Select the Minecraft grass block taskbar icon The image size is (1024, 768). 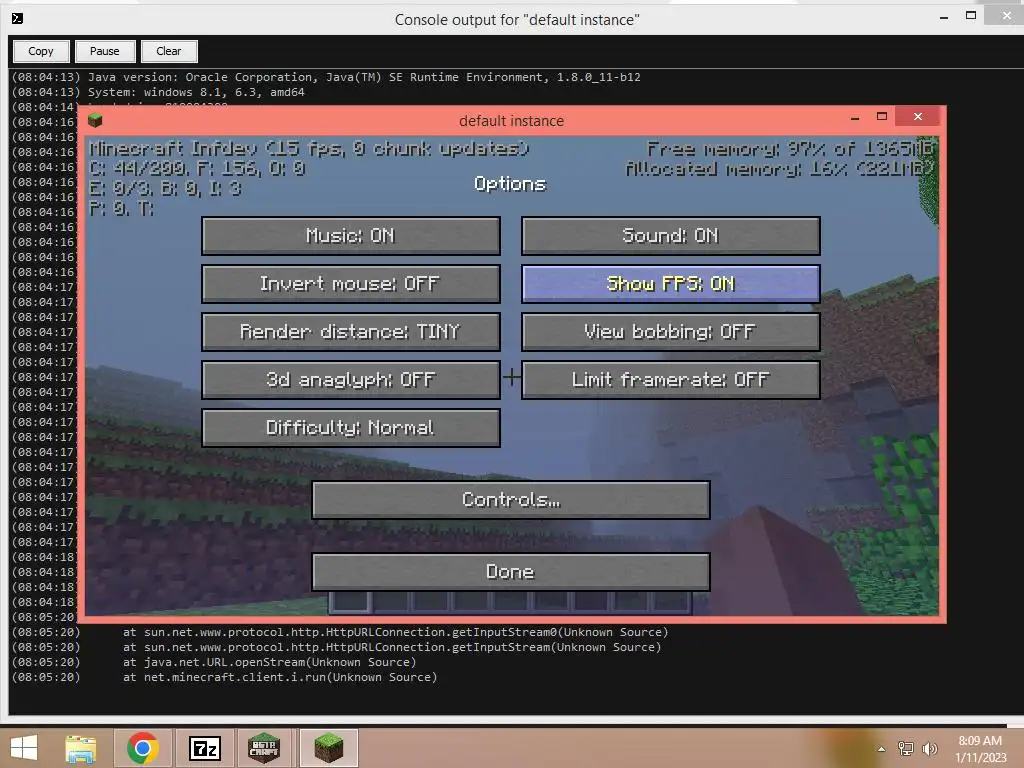[328, 748]
